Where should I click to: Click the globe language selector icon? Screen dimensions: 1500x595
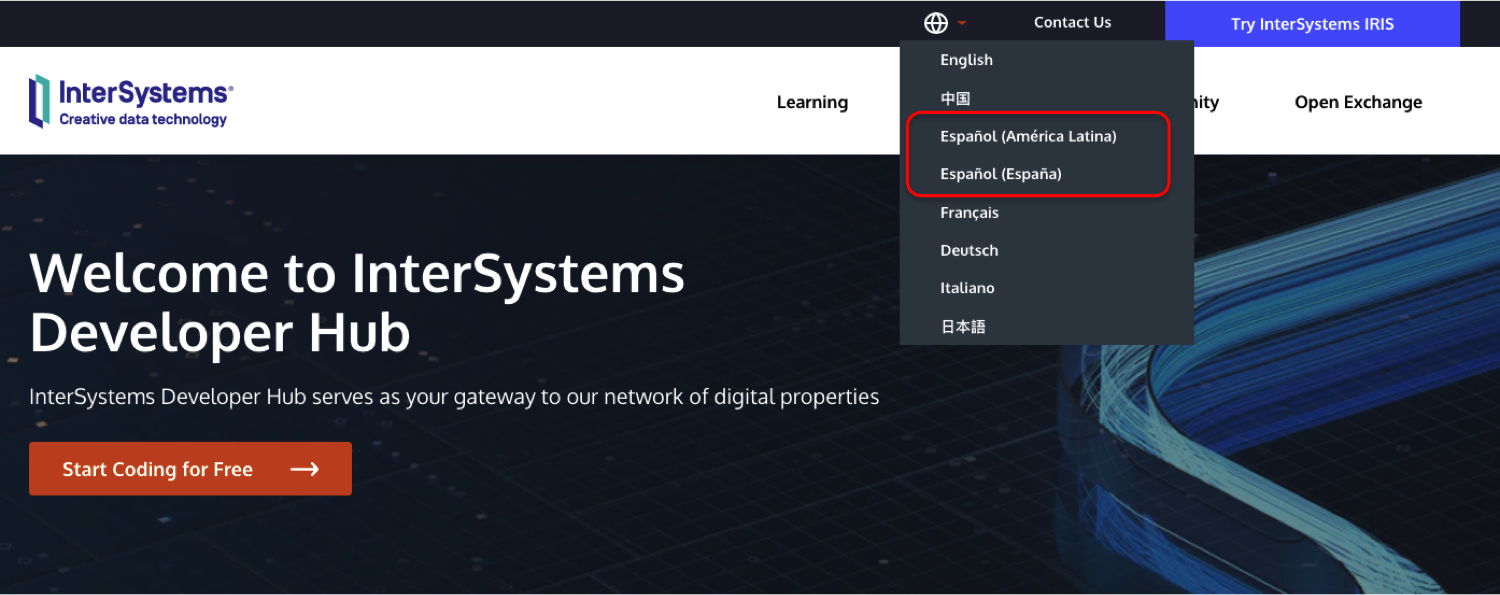coord(936,22)
